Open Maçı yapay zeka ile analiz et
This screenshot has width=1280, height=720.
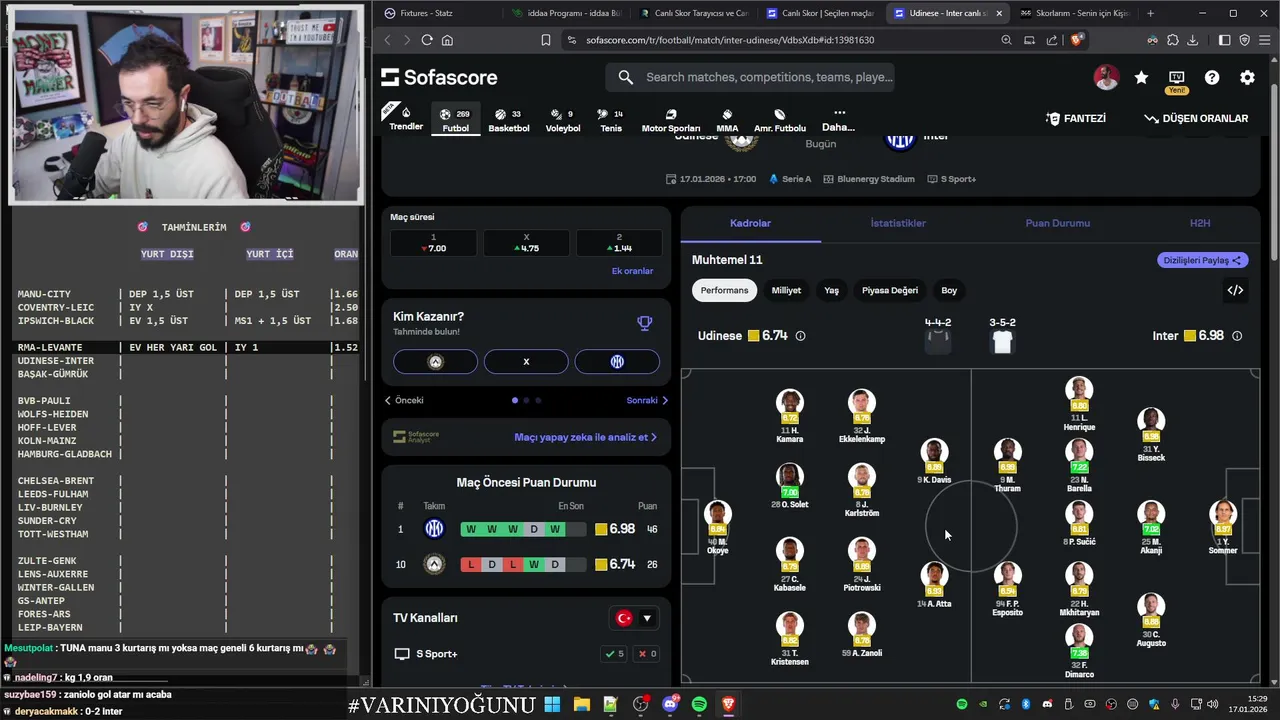[x=586, y=437]
